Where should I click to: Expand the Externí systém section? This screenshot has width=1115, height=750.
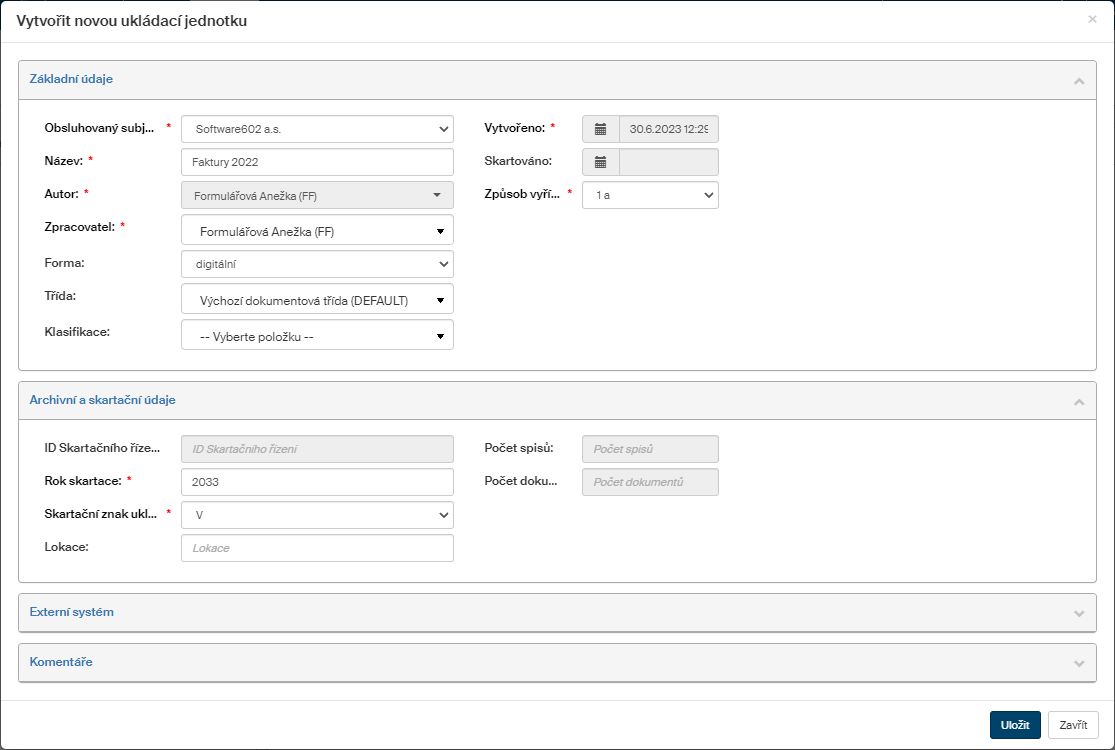[x=1078, y=613]
